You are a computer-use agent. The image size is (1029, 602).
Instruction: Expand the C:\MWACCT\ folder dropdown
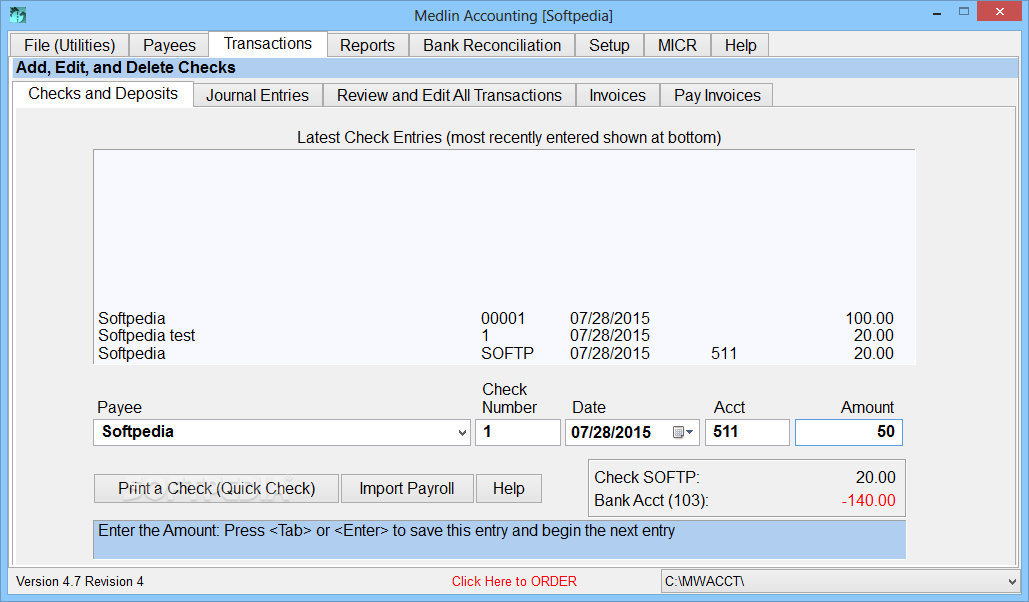pyautogui.click(x=1011, y=582)
